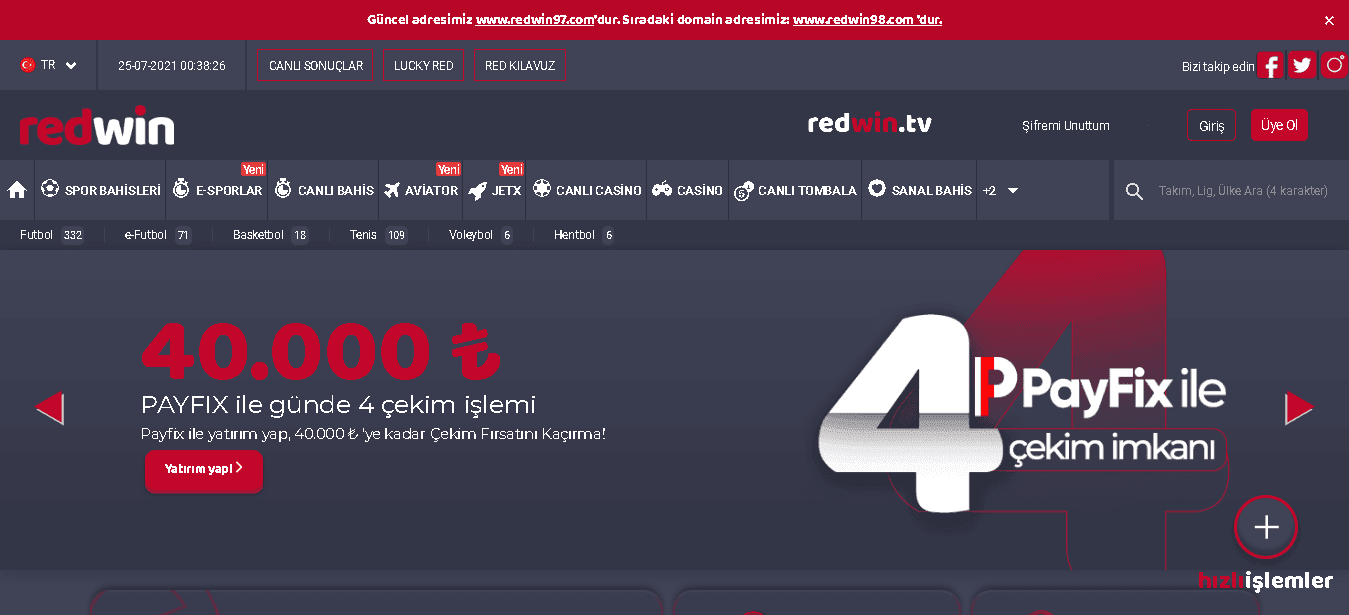The height and width of the screenshot is (615, 1349).
Task: Close the domain announcement bar
Action: tap(1329, 20)
